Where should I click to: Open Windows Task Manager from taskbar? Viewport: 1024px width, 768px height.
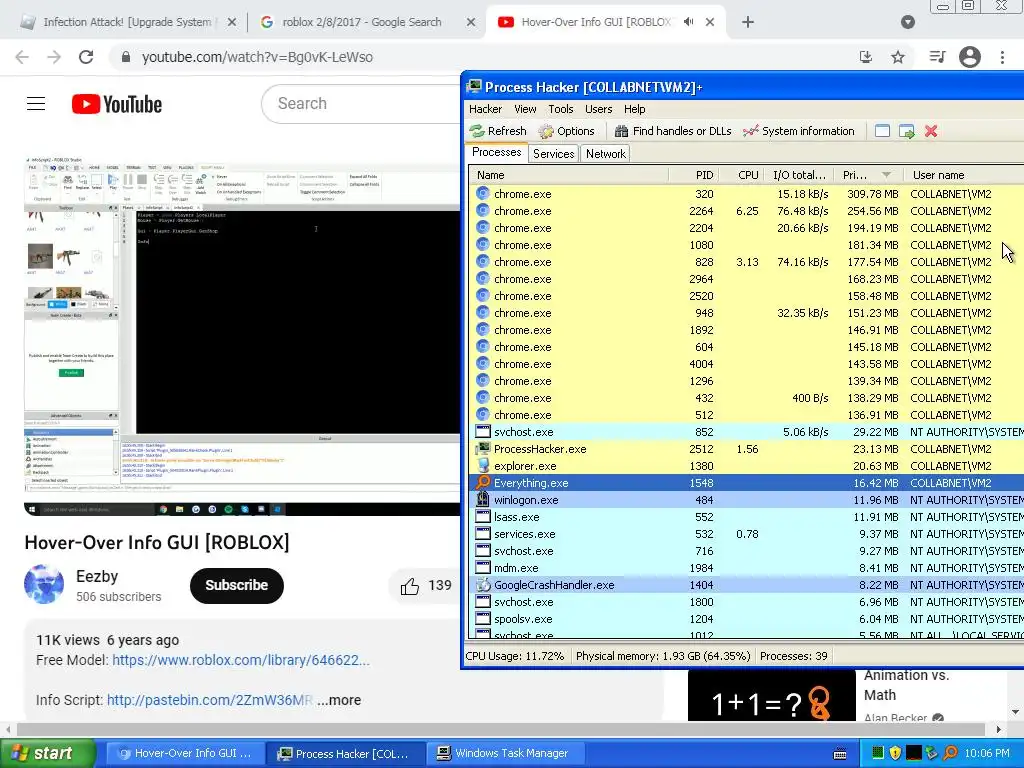(x=505, y=753)
